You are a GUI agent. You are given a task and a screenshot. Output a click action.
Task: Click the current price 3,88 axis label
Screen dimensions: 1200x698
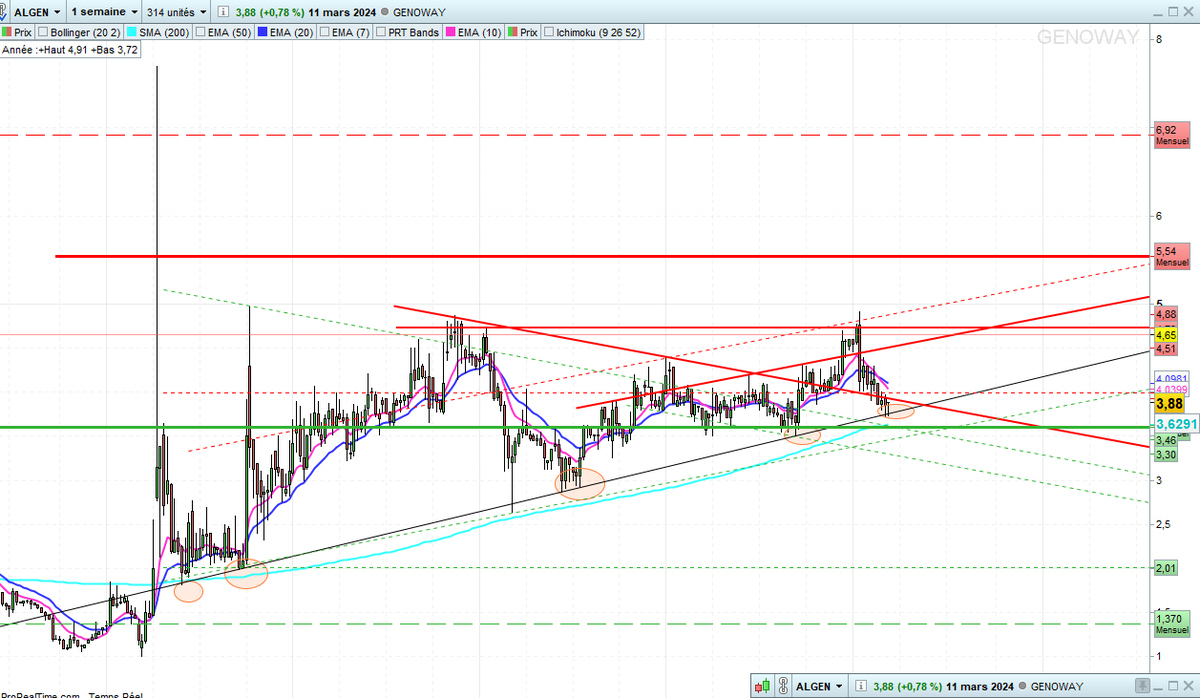point(1167,404)
